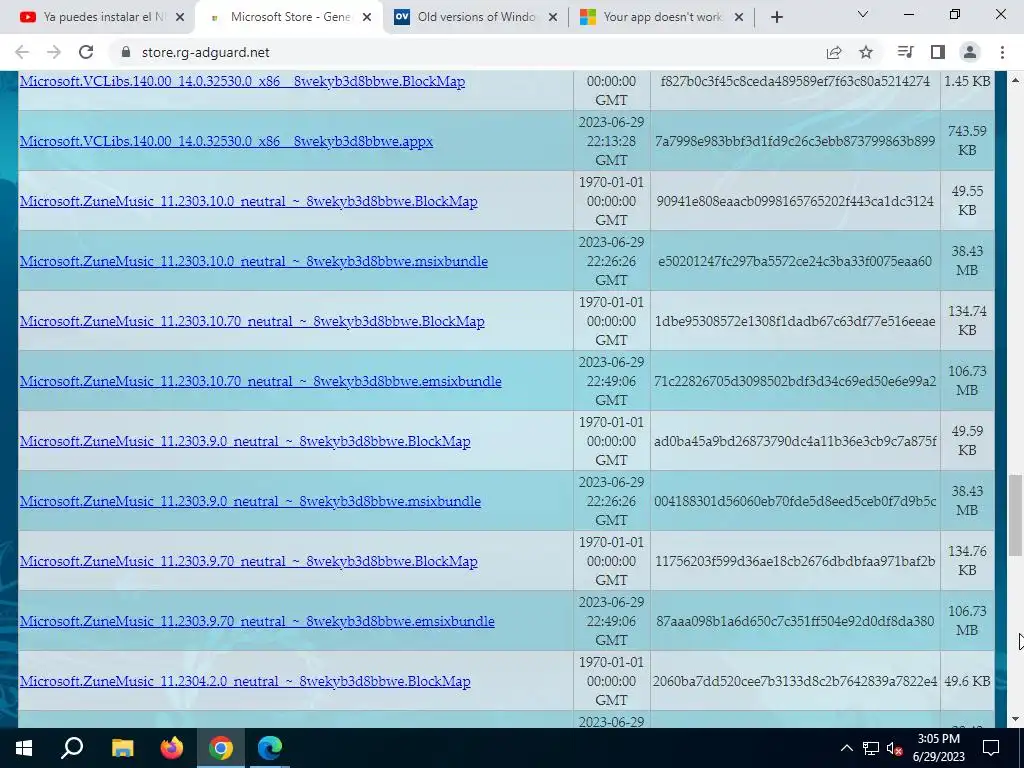Reload the store.rg-adguard.net page

[x=86, y=52]
